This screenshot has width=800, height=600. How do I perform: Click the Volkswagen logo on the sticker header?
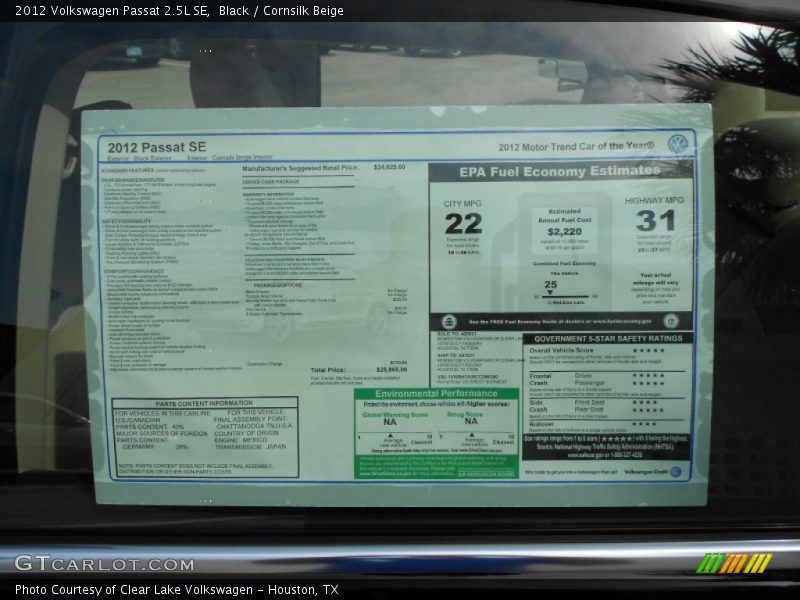677,145
